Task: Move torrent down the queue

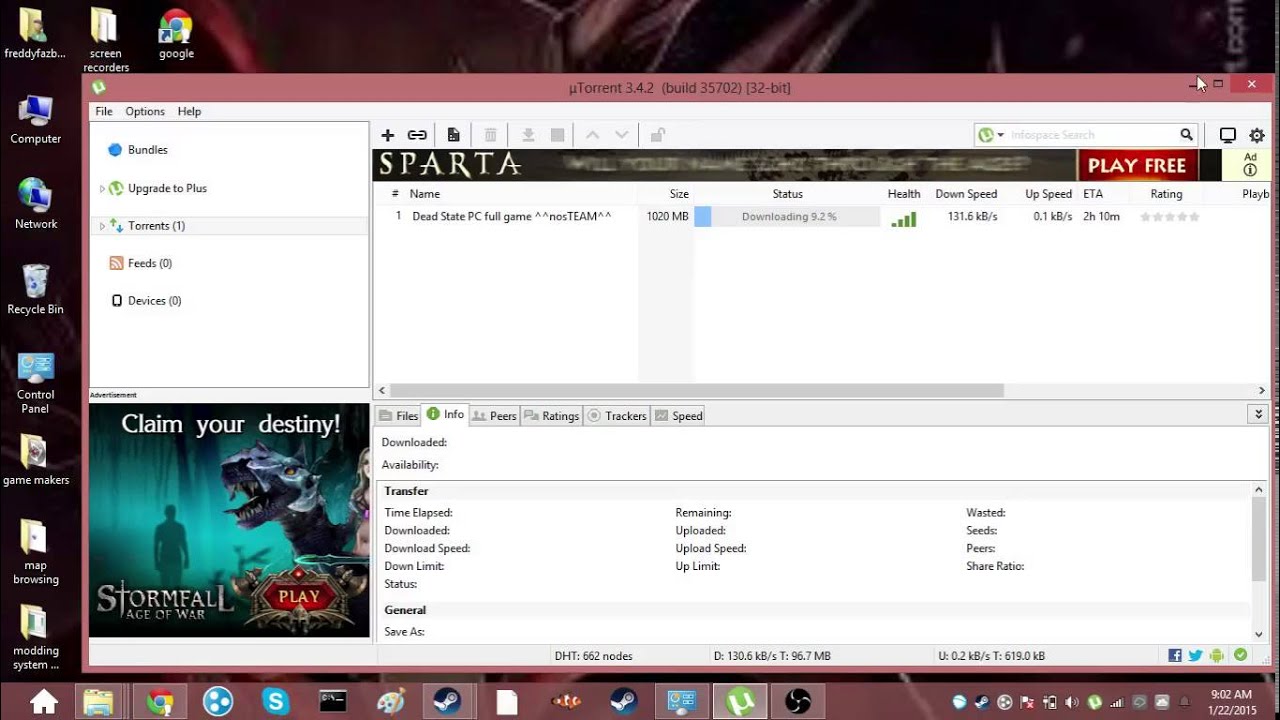Action: tap(621, 135)
